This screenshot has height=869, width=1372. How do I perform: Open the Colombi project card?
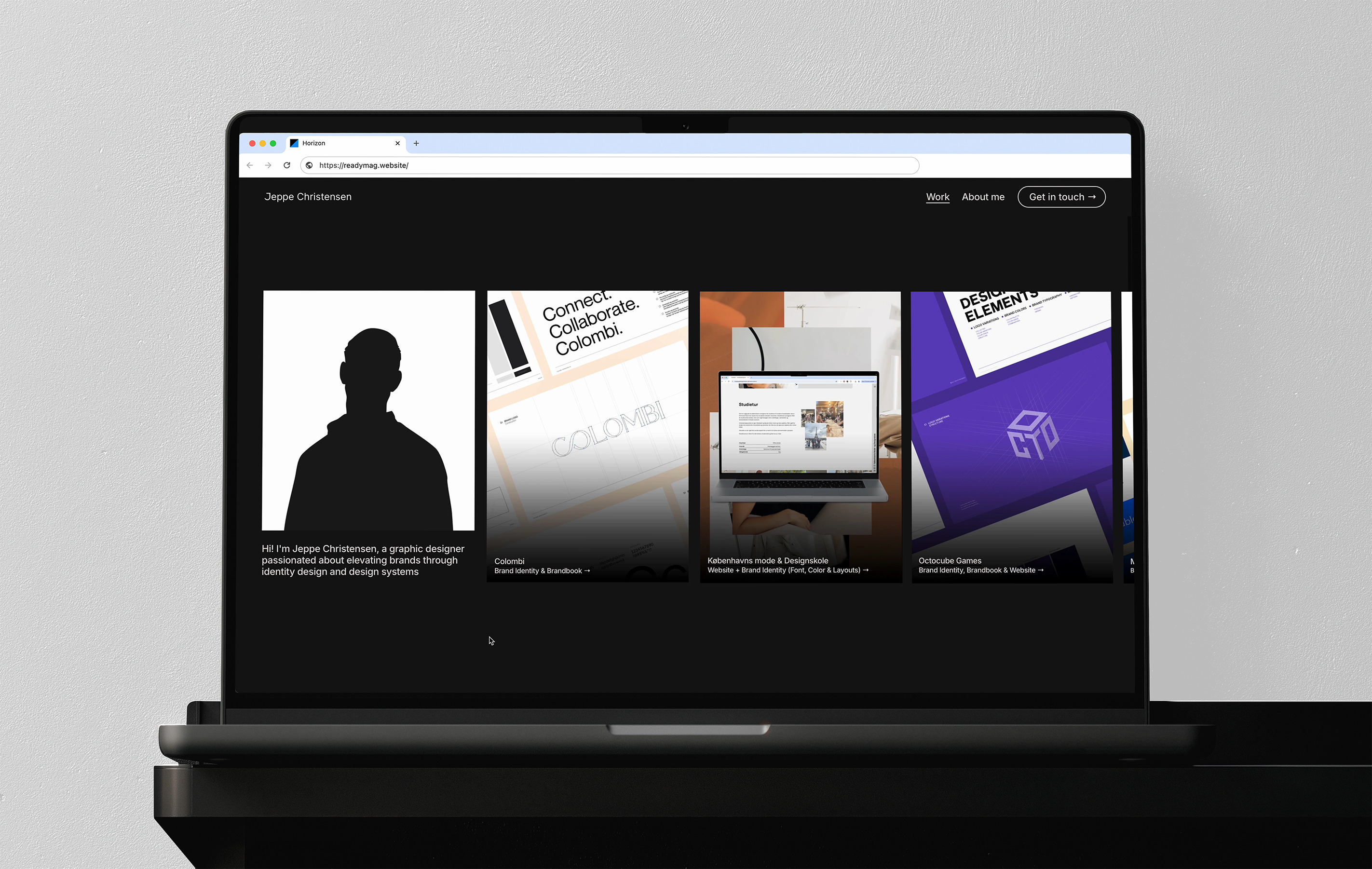point(587,436)
